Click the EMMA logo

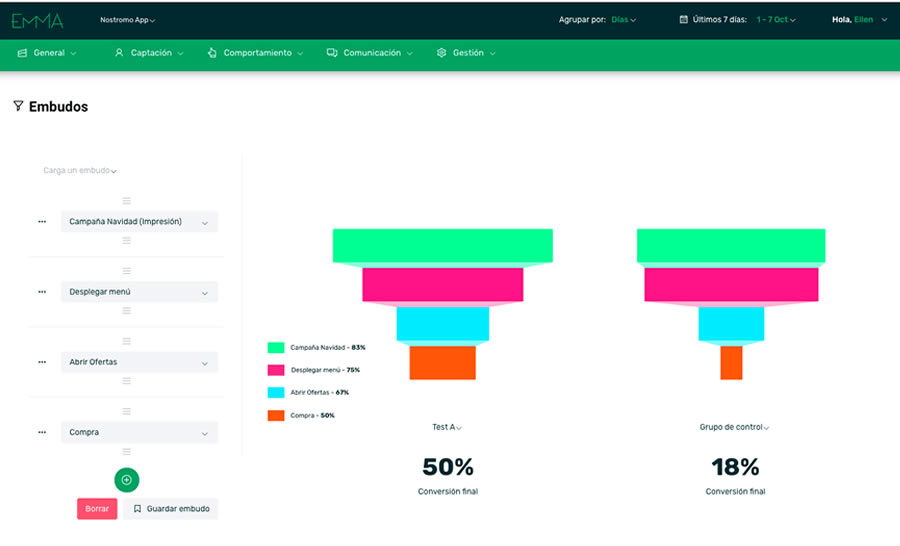coord(38,20)
